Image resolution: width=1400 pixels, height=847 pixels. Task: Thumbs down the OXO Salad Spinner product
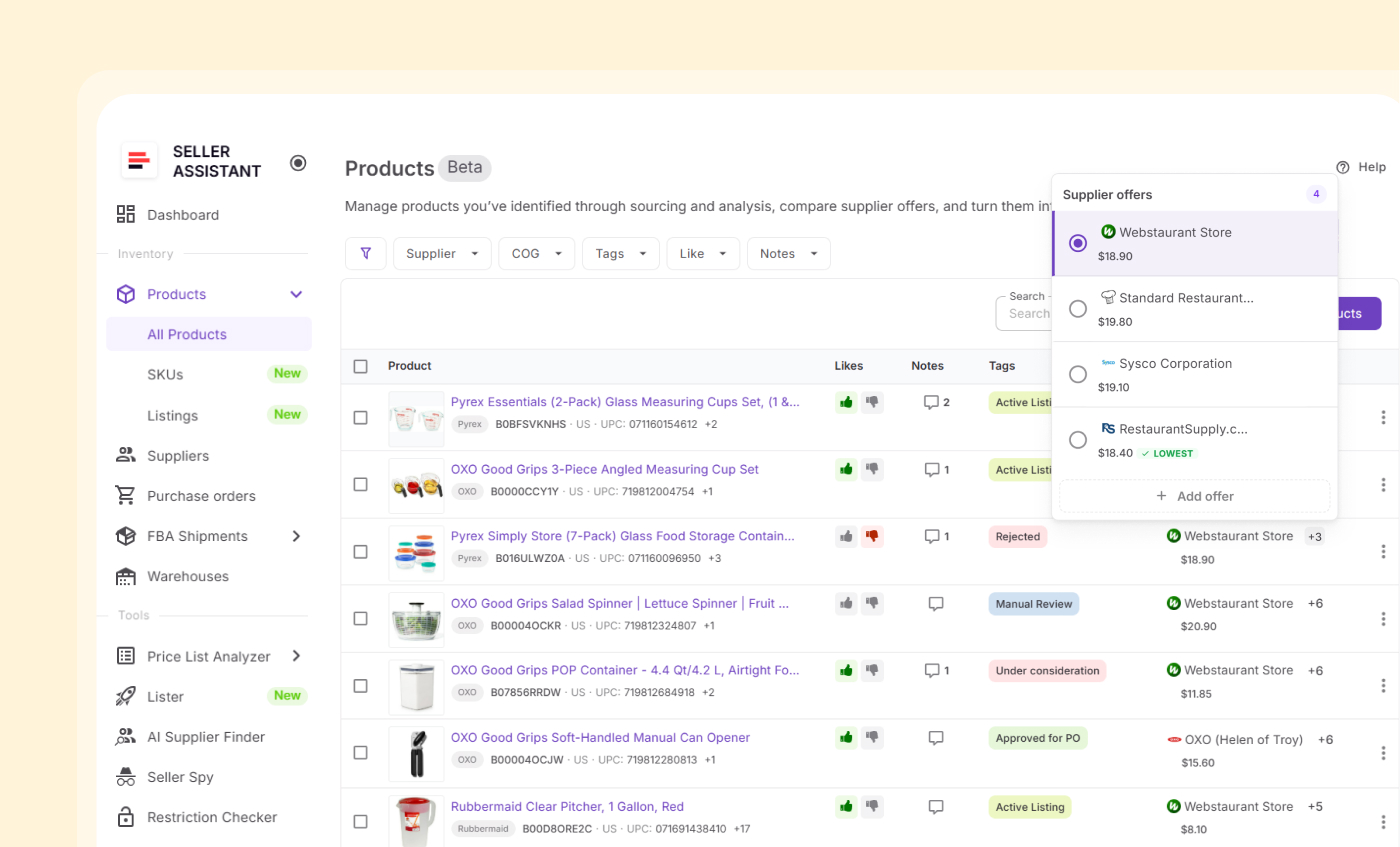pyautogui.click(x=873, y=603)
